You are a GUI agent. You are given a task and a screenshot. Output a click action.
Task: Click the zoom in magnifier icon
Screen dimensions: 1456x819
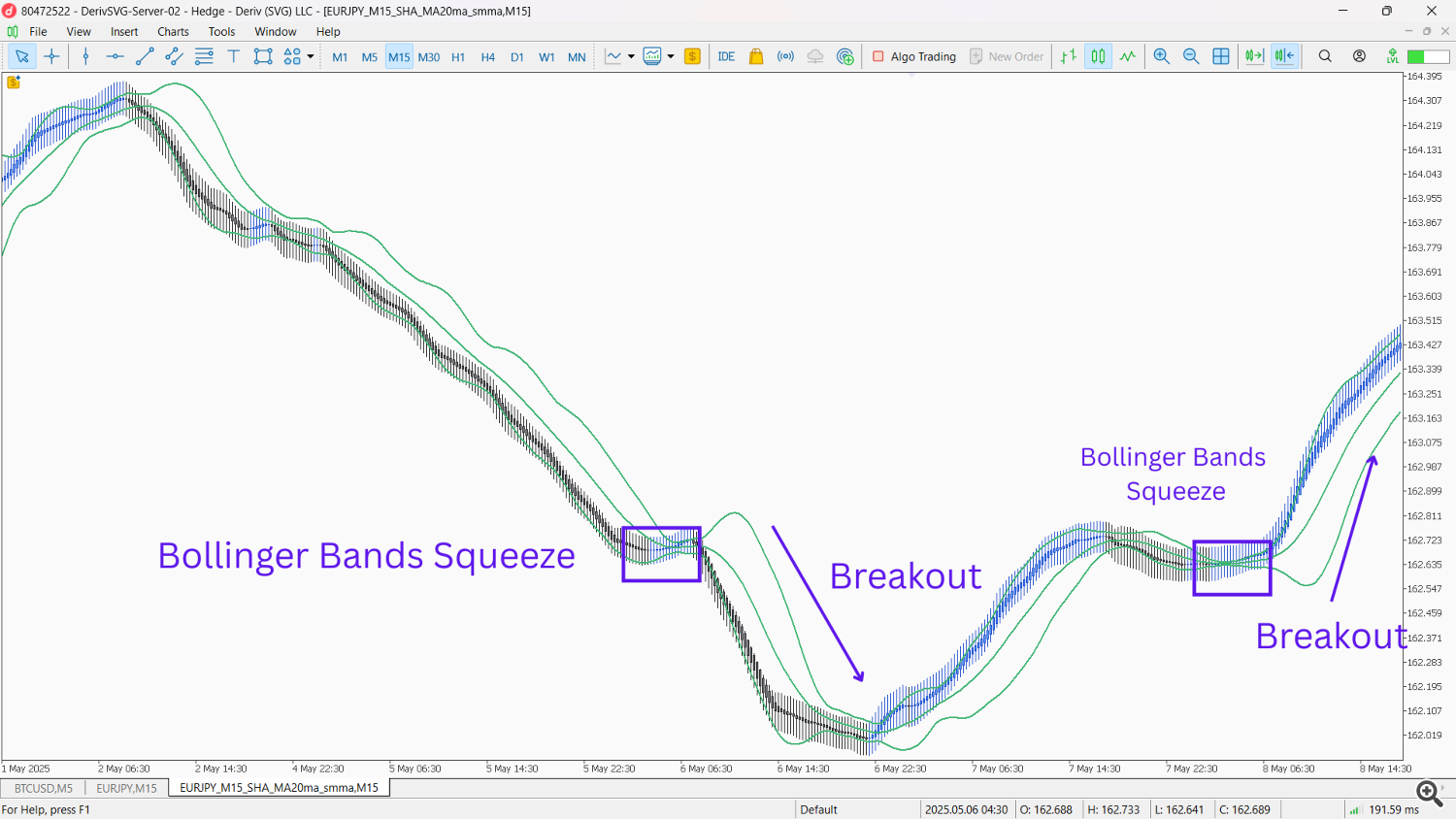1161,56
